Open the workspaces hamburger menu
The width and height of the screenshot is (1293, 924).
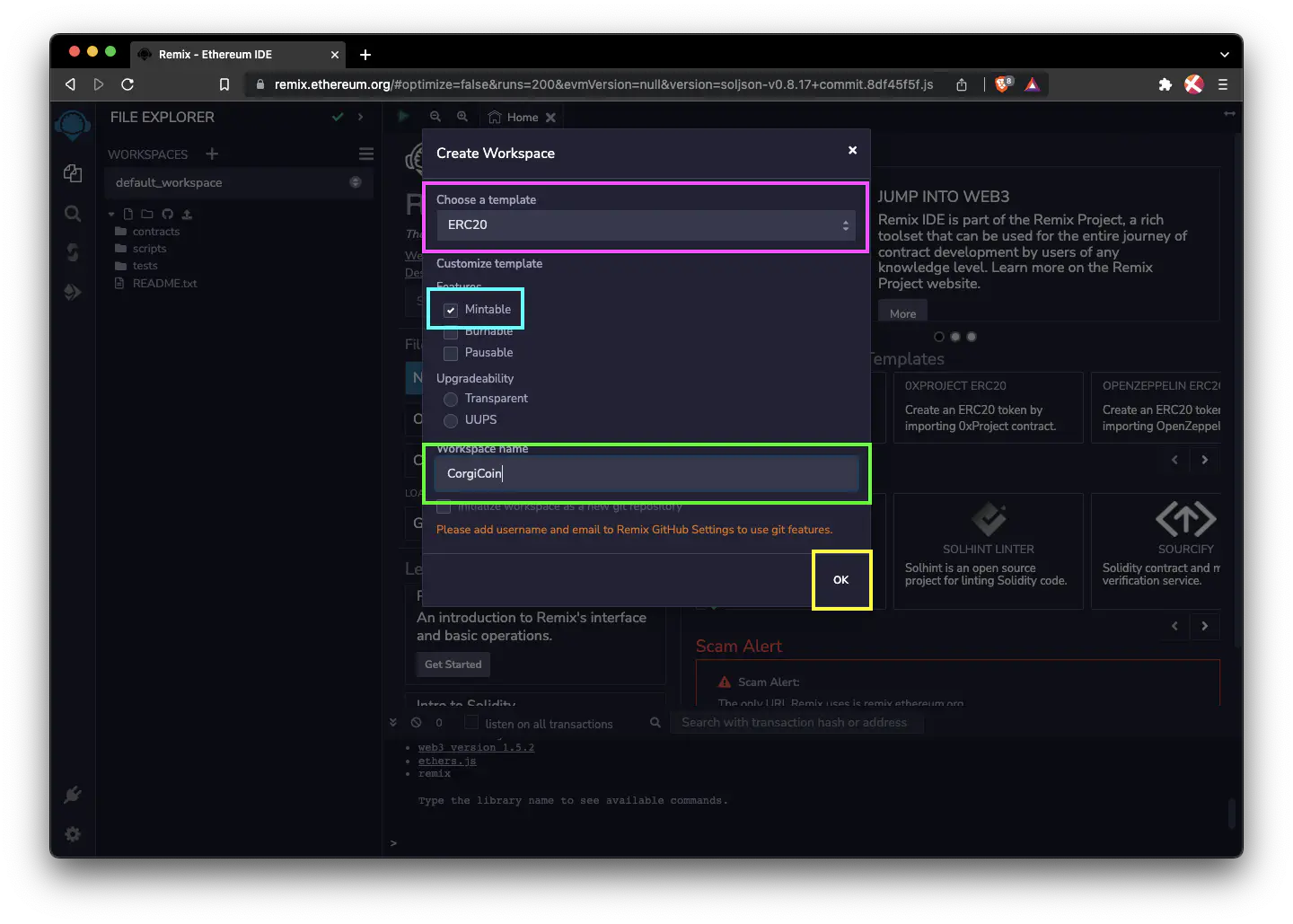coord(366,154)
